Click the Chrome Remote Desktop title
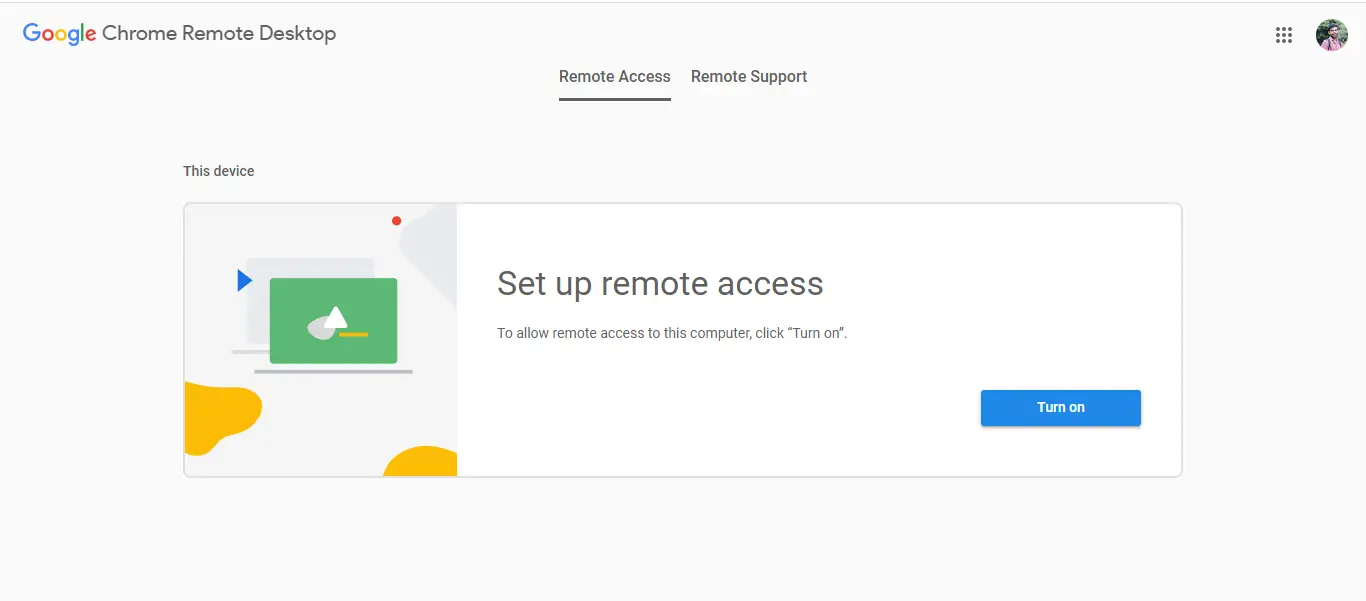The width and height of the screenshot is (1366, 601). [219, 33]
